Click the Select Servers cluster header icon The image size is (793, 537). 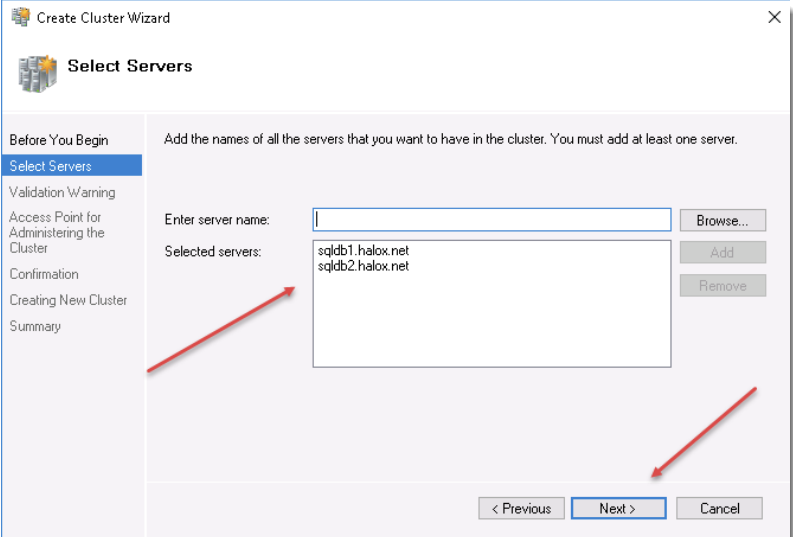pyautogui.click(x=38, y=73)
